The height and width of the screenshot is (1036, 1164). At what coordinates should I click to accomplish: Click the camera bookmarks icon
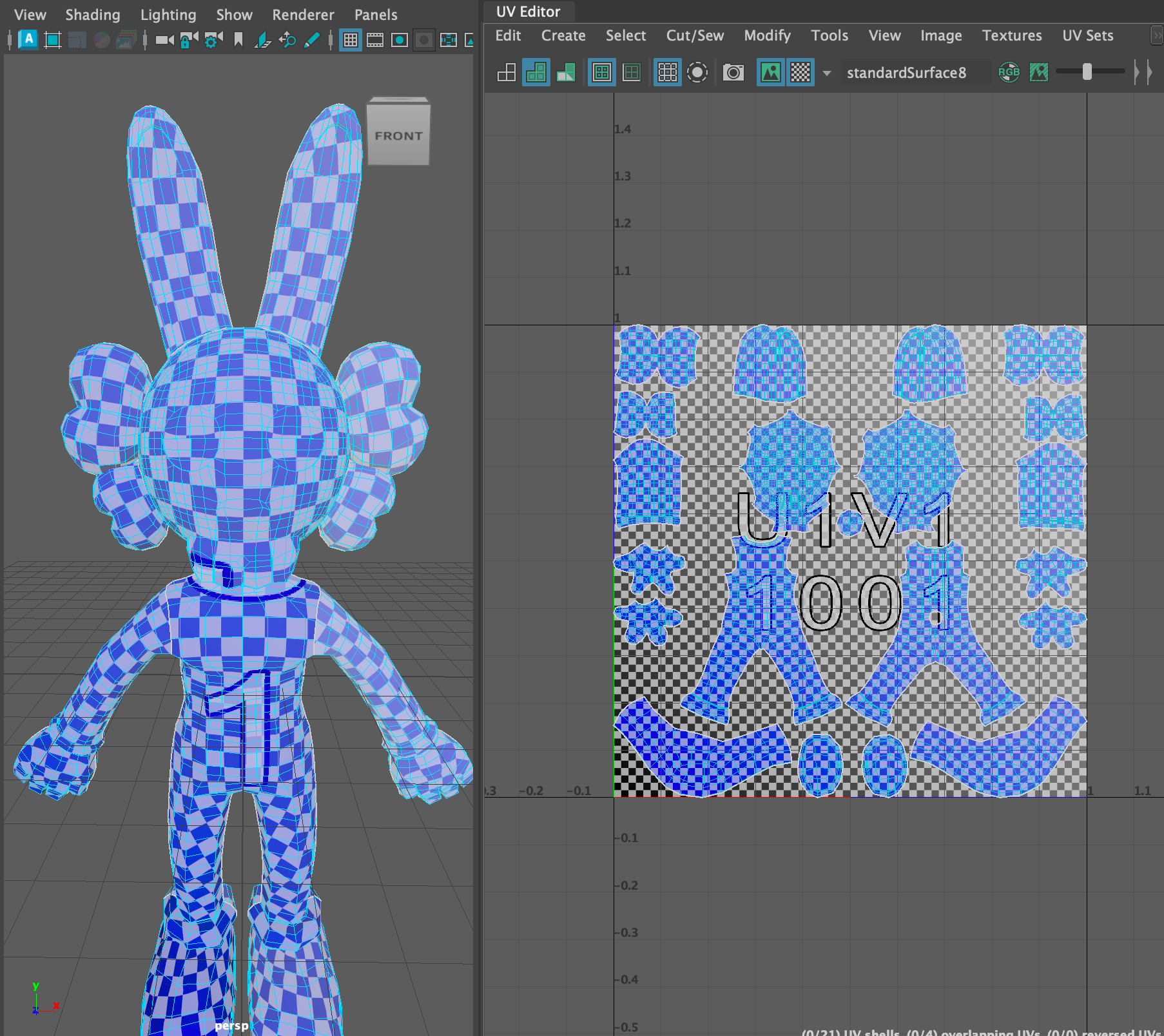pos(238,40)
